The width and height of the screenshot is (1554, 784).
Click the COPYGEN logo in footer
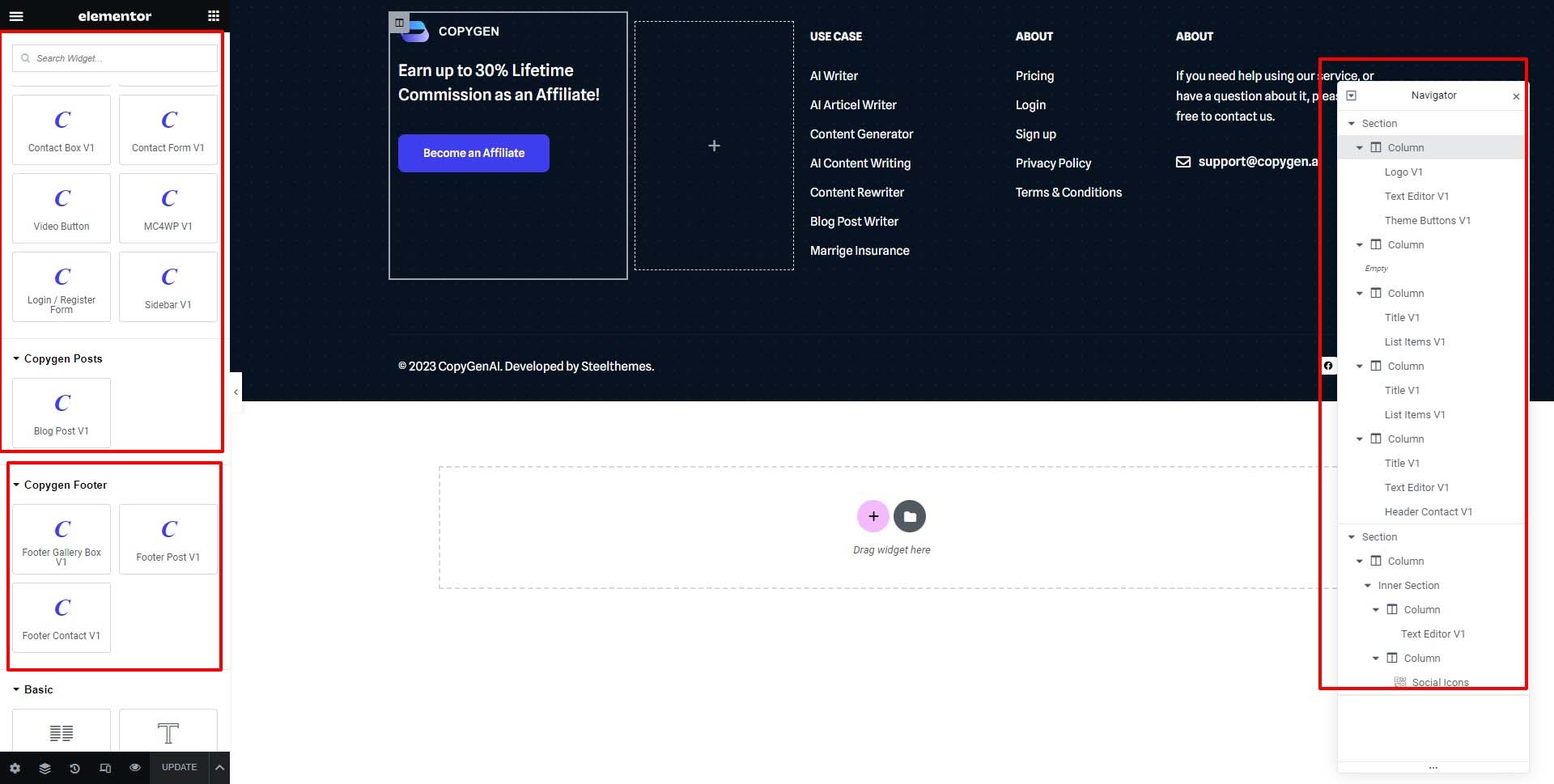(x=451, y=32)
